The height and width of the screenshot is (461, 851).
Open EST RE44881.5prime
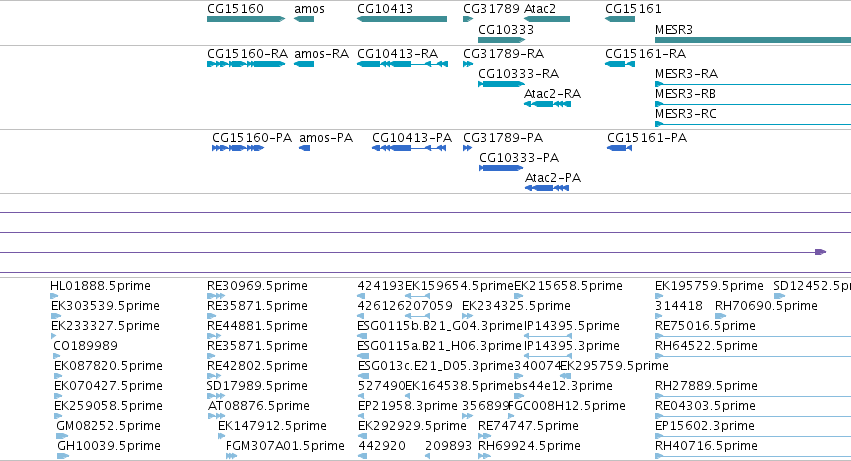tap(257, 326)
